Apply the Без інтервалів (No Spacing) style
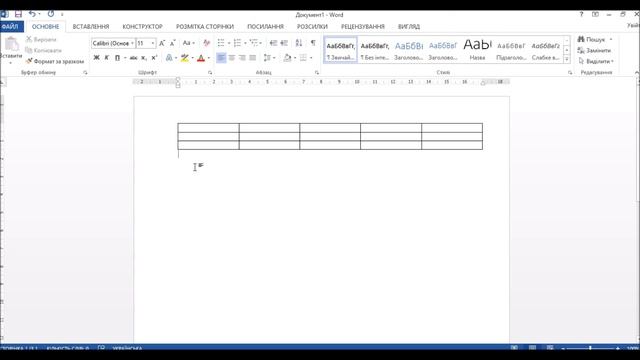The image size is (640, 360). (375, 50)
